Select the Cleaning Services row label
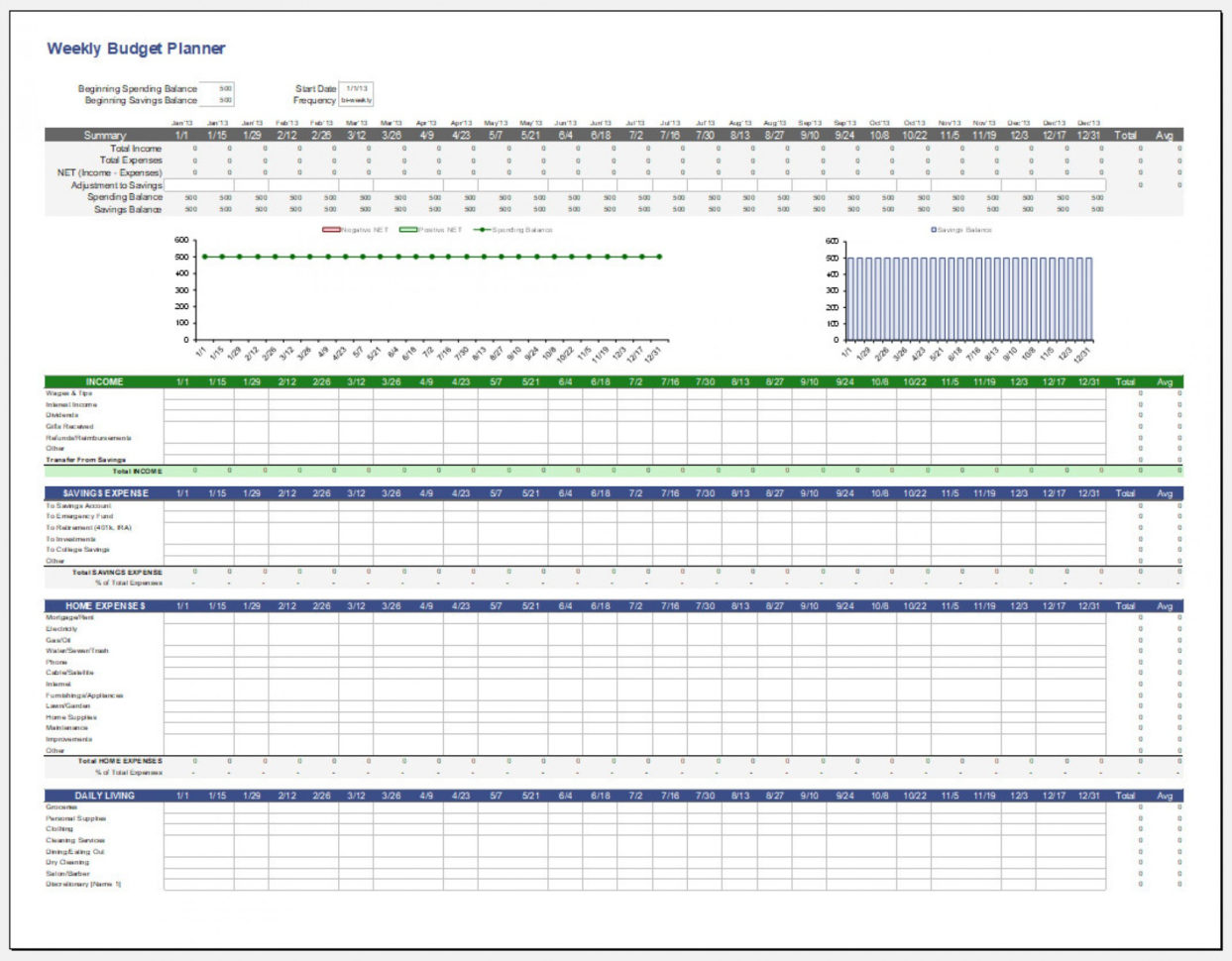This screenshot has height=961, width=1232. pyautogui.click(x=74, y=840)
